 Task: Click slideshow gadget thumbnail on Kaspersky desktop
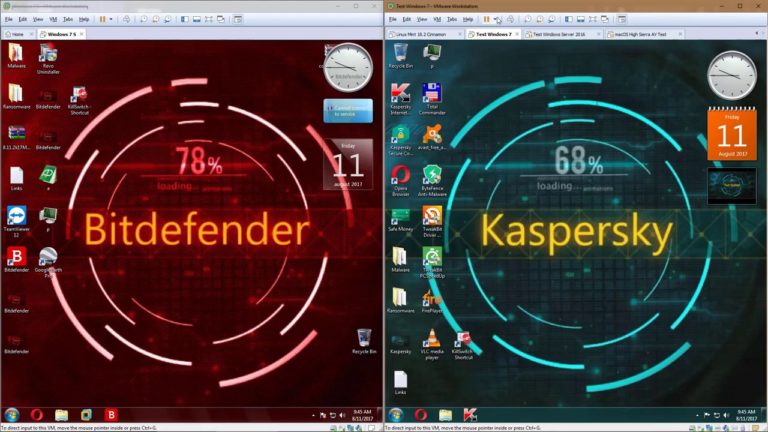click(x=732, y=186)
